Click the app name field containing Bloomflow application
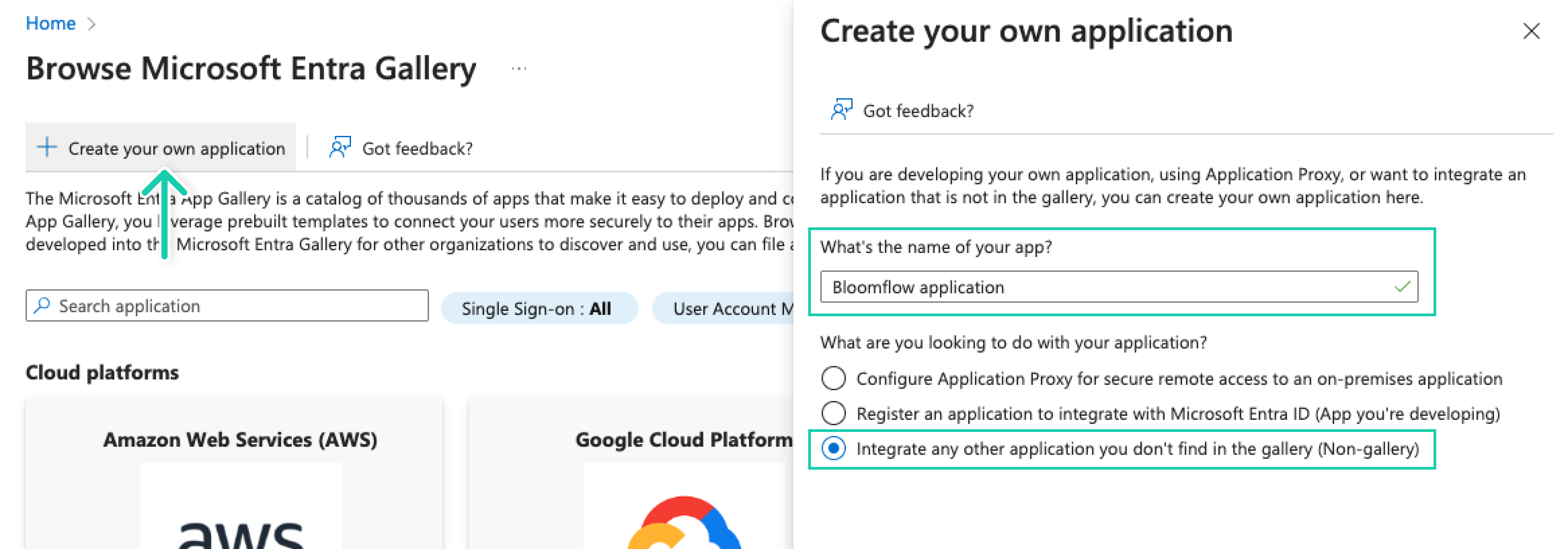Viewport: 1568px width, 549px height. click(x=1119, y=287)
